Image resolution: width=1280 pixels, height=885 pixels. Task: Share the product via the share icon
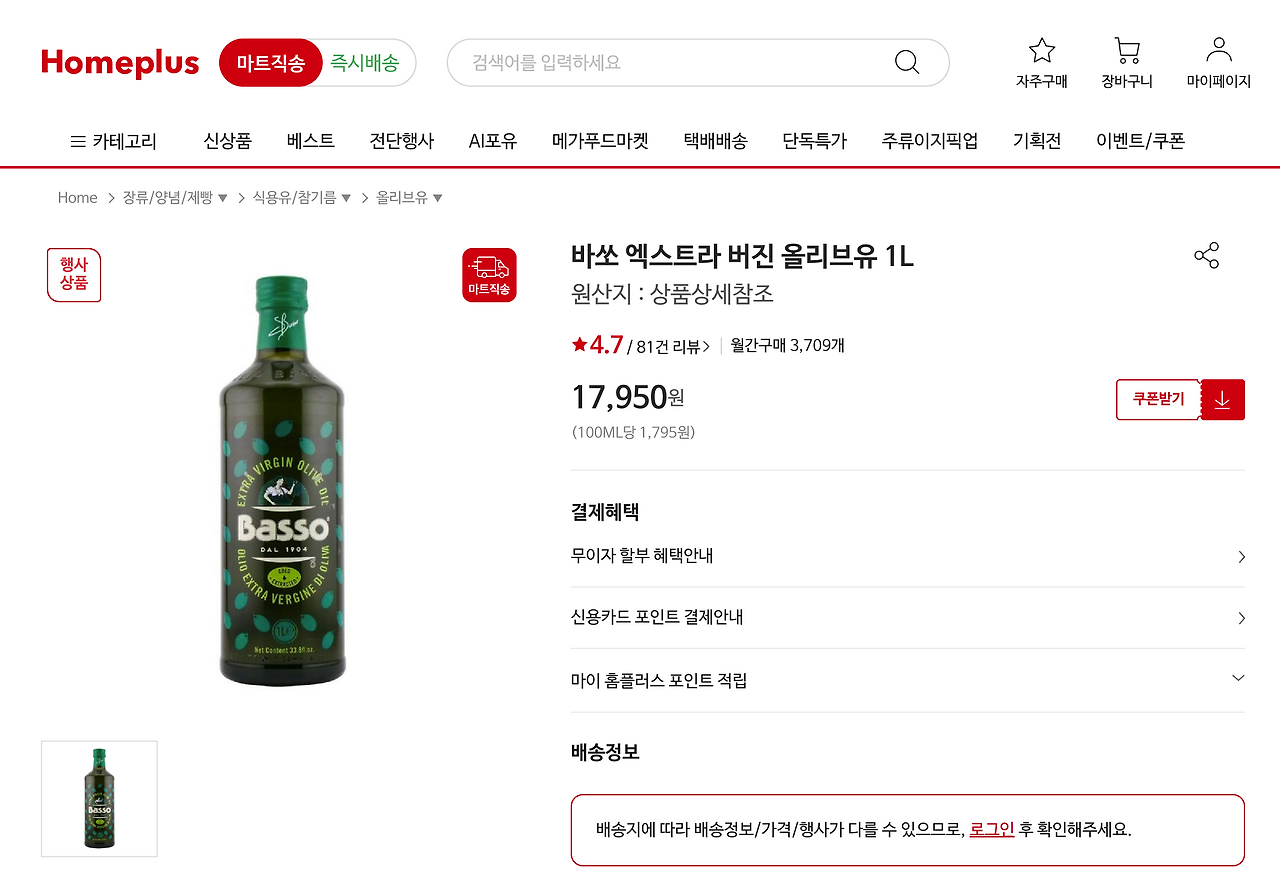click(1206, 256)
